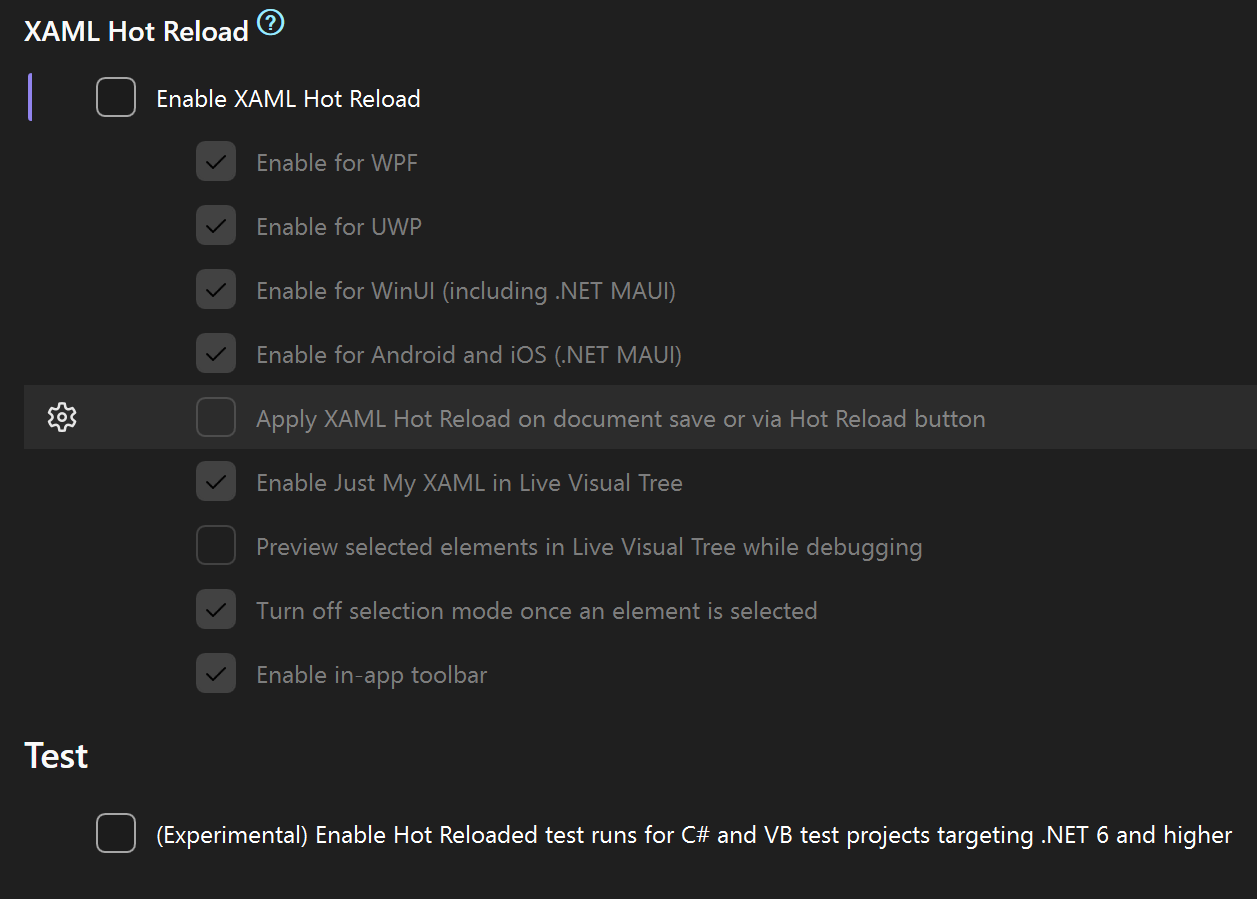
Task: Click the gear icon beside Apply XAML Hot Reload
Action: click(62, 417)
